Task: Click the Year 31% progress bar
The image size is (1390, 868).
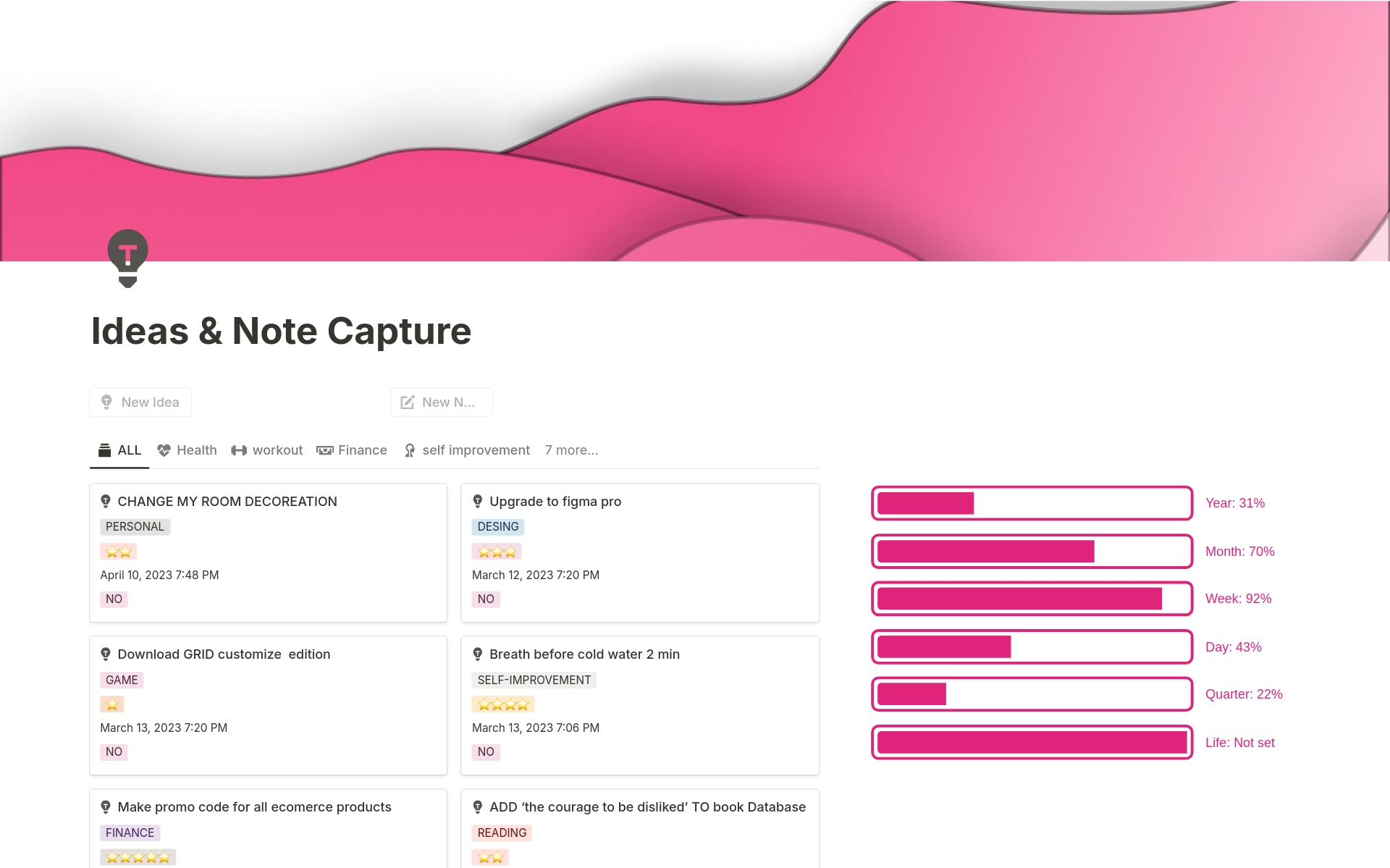Action: click(1032, 503)
